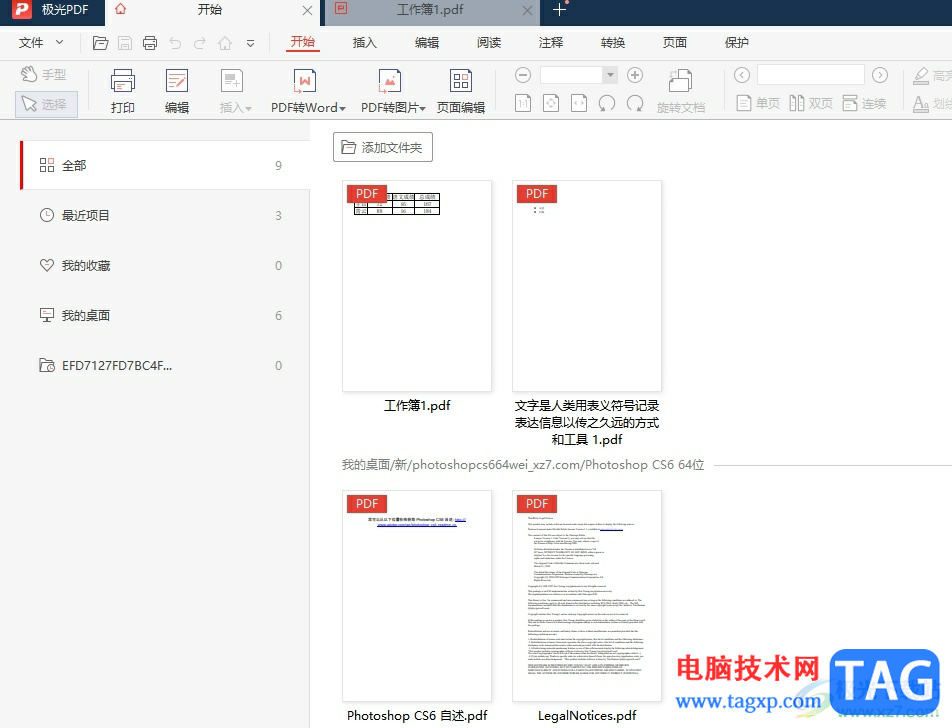Image resolution: width=952 pixels, height=728 pixels.
Task: Click the fit page icon
Action: [x=551, y=103]
